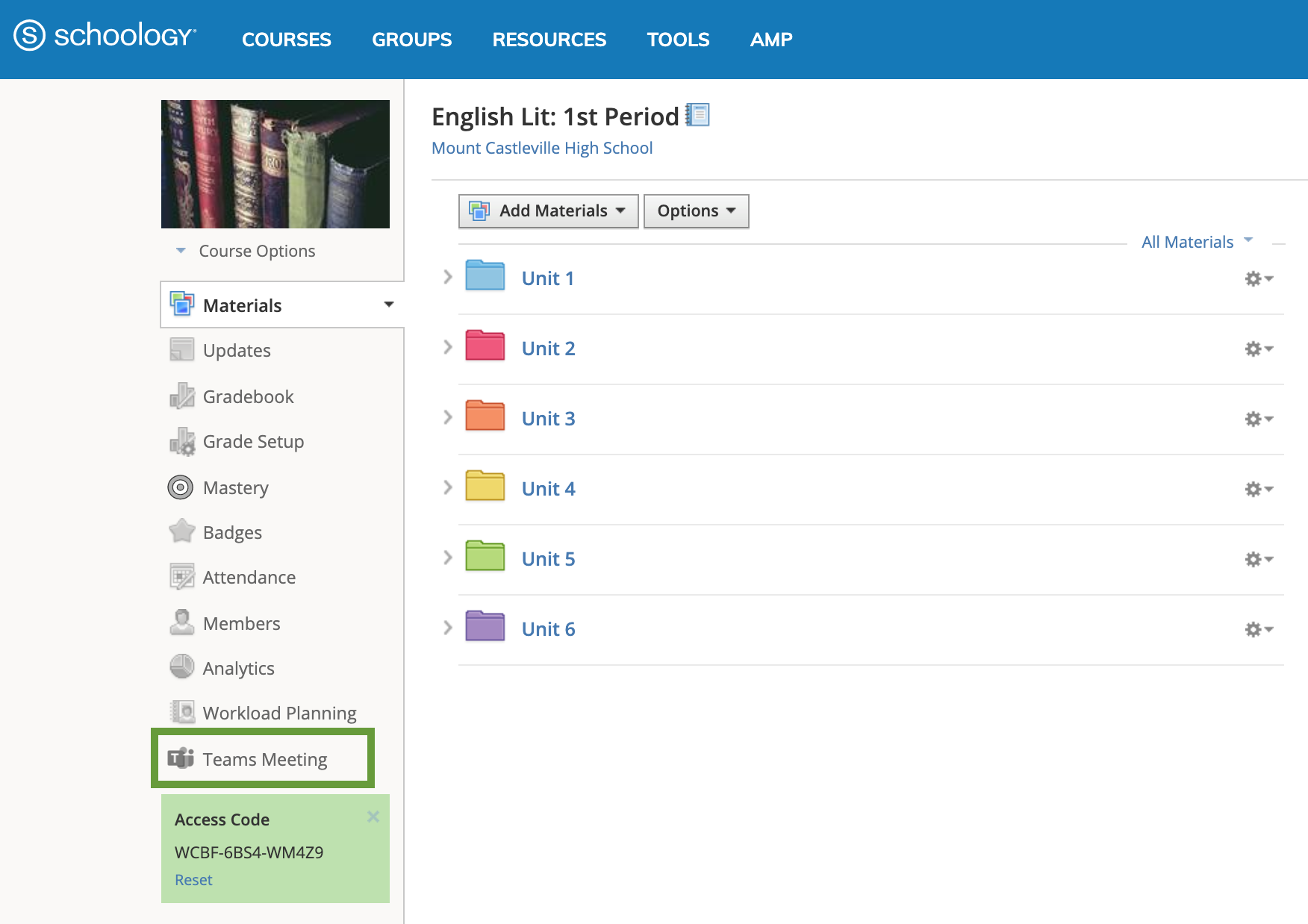Image resolution: width=1308 pixels, height=924 pixels.
Task: Click the Schoology logo icon
Action: tap(30, 36)
